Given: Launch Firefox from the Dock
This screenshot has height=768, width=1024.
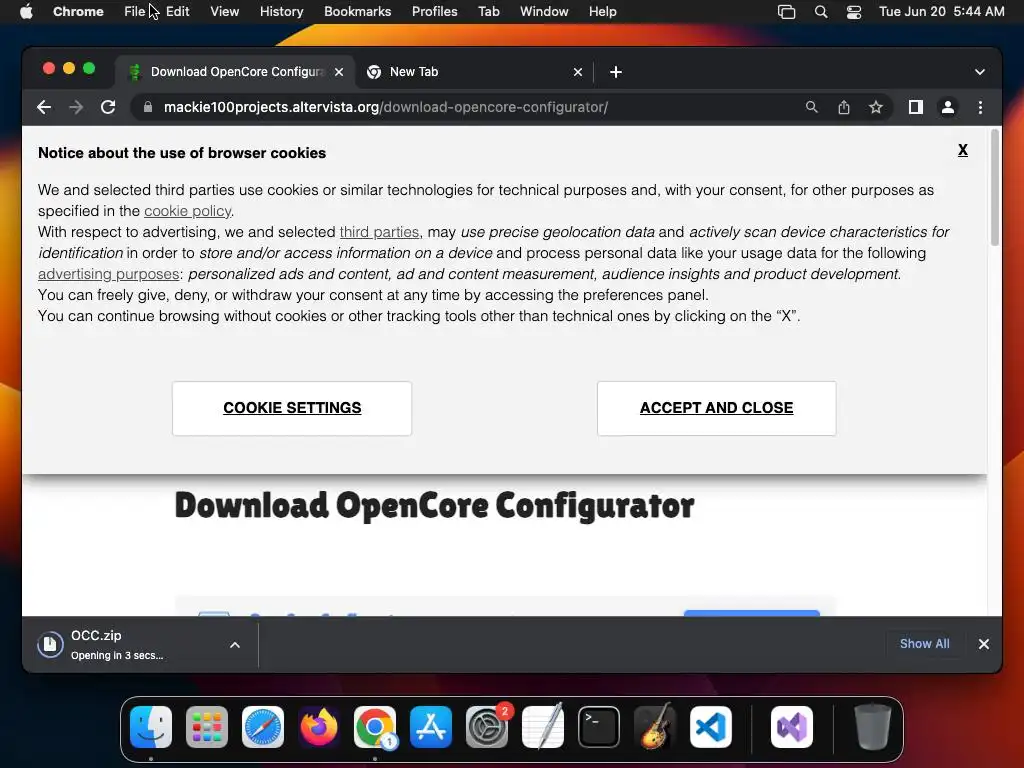Looking at the screenshot, I should [x=319, y=727].
